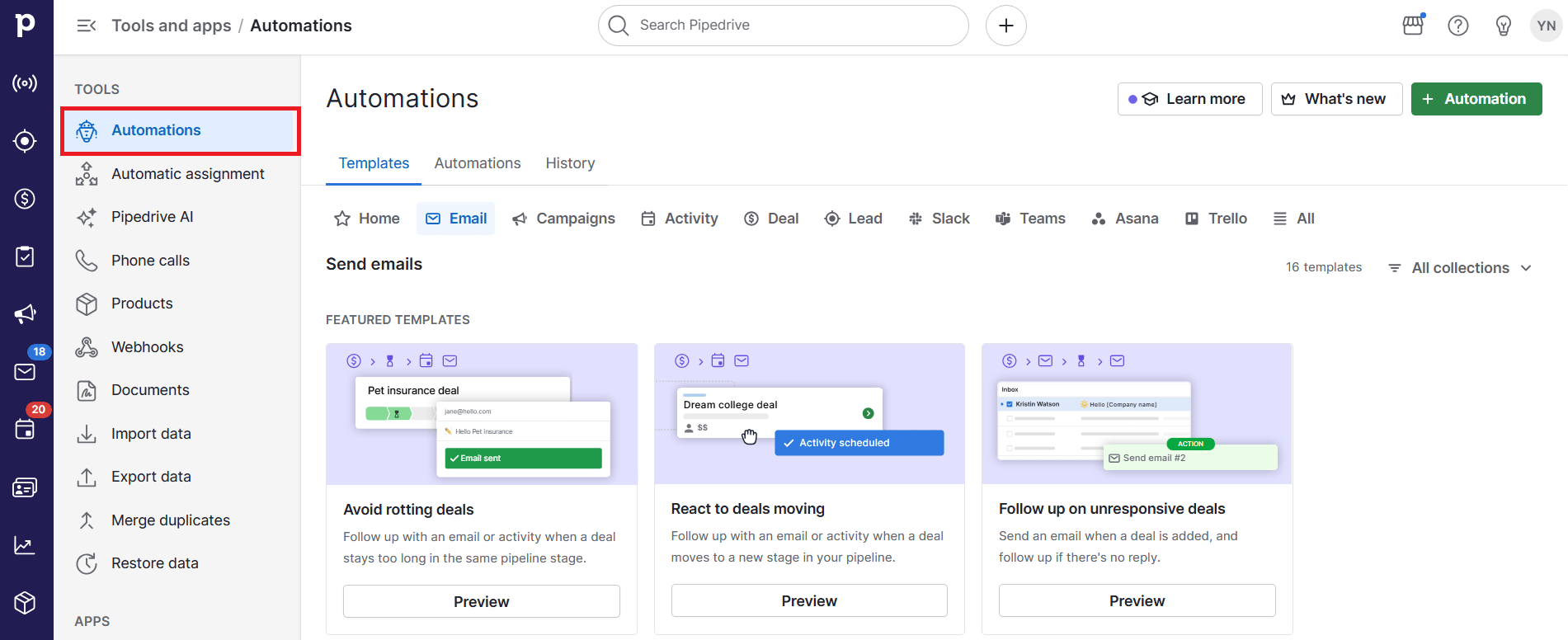1568x640 pixels.
Task: Select the Trello template category
Action: point(1216,219)
